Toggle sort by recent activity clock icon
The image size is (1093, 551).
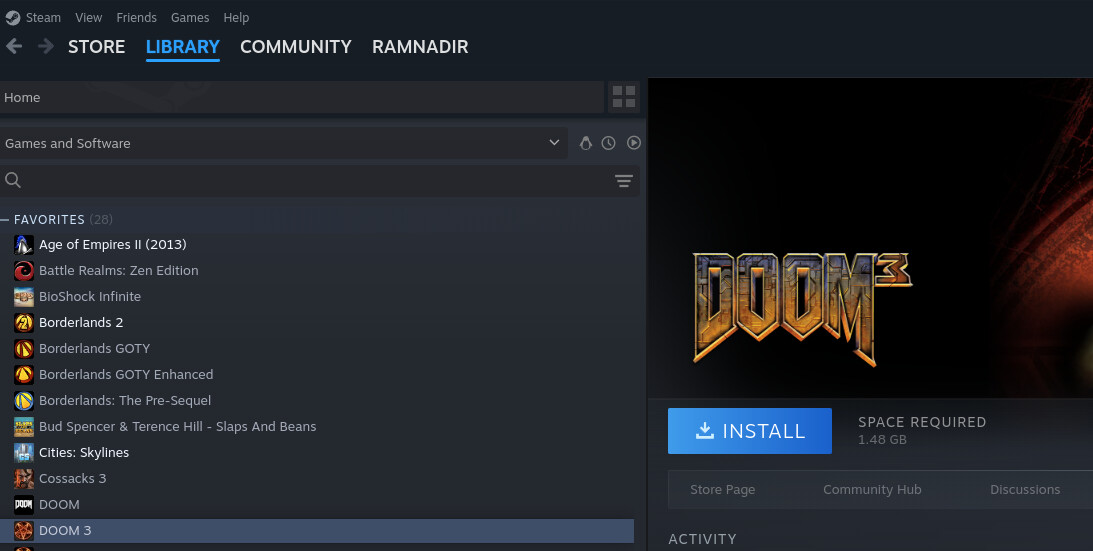(x=609, y=143)
